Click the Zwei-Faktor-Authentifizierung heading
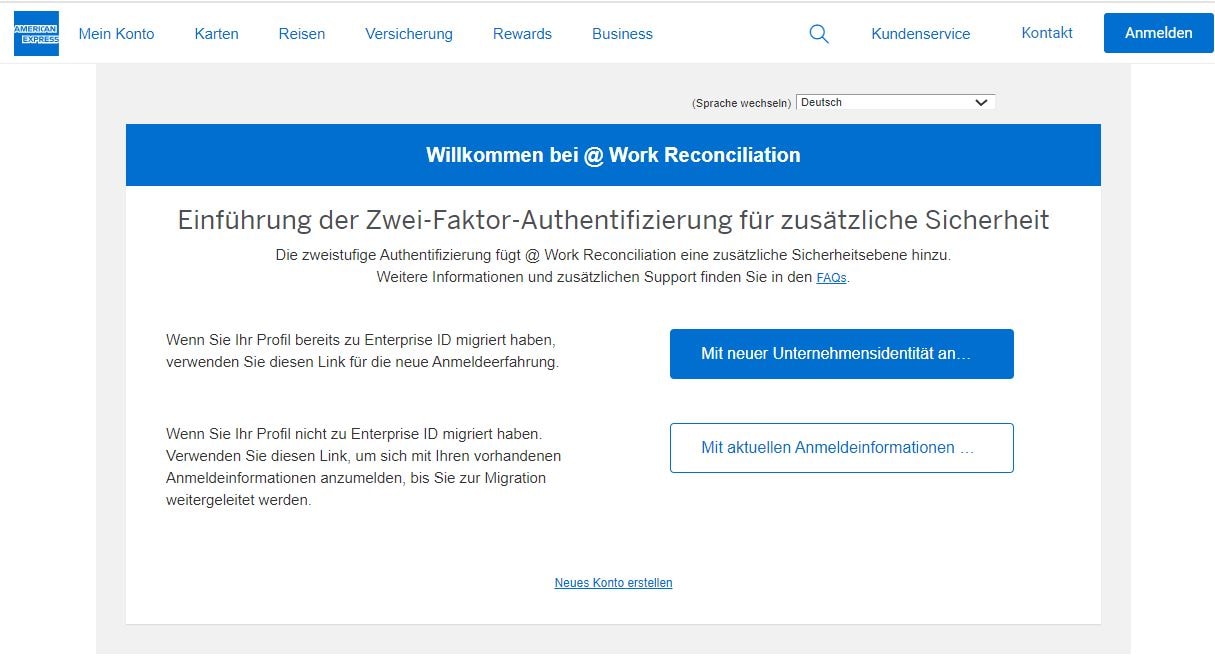 point(613,220)
